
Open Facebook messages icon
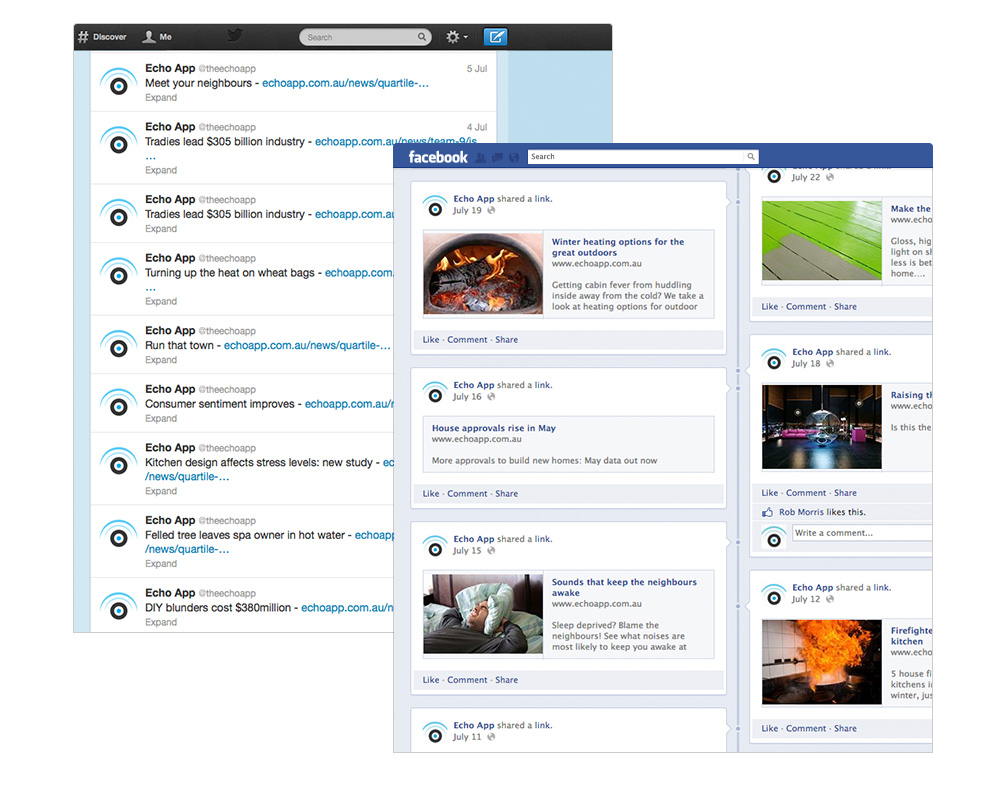(497, 158)
